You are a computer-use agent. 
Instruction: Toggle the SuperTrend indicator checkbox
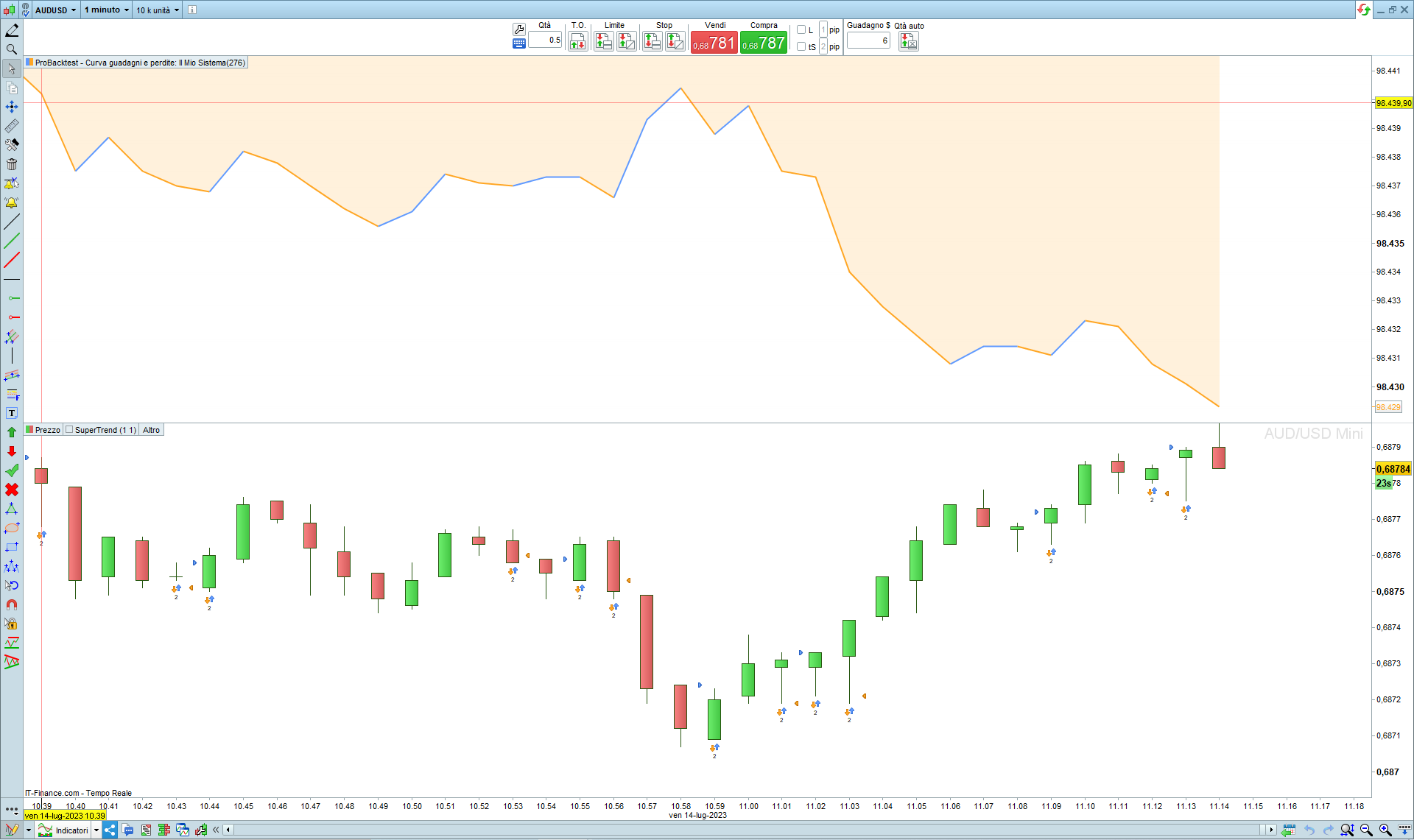(69, 430)
